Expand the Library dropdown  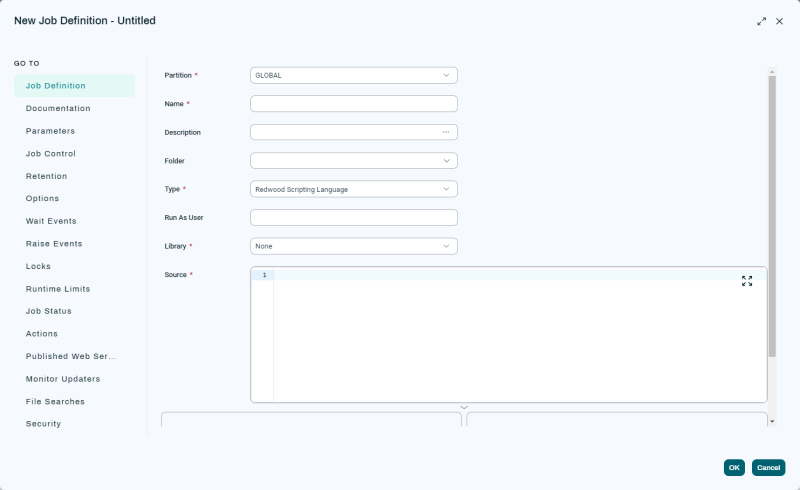click(446, 246)
